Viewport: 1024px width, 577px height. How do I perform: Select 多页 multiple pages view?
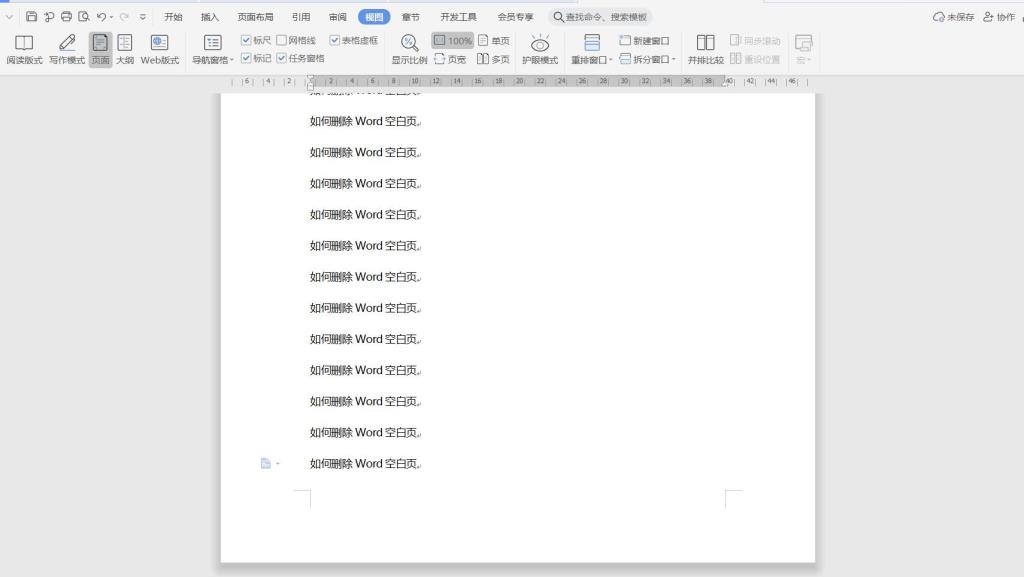coord(494,59)
